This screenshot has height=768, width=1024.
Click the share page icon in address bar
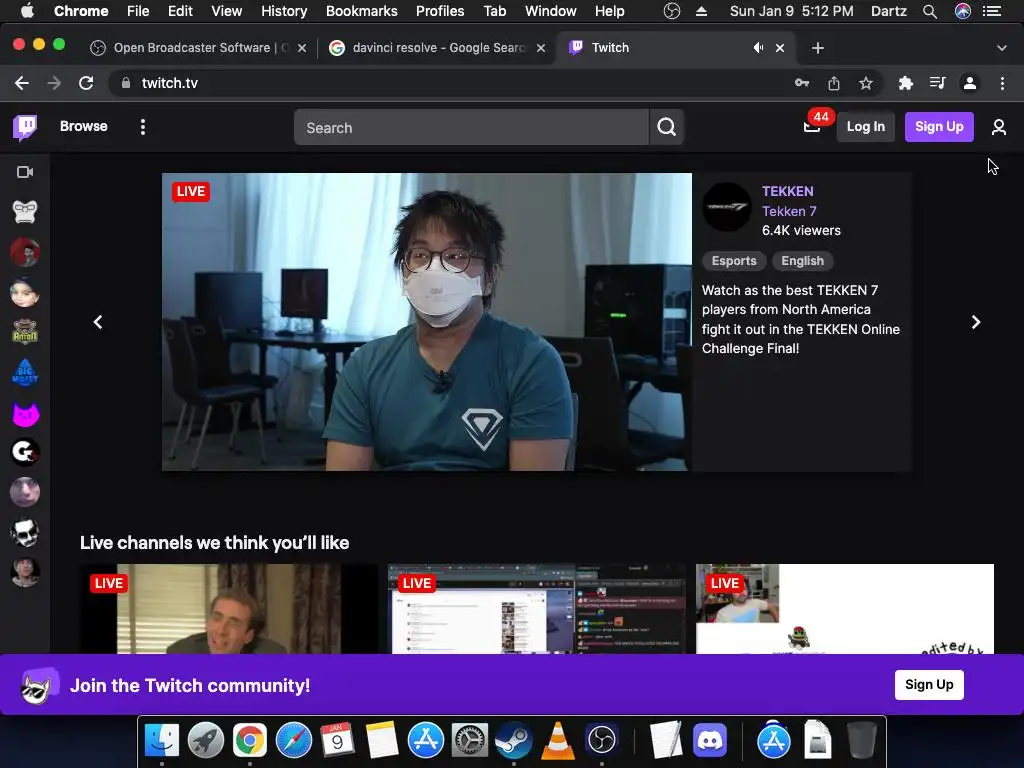point(833,83)
